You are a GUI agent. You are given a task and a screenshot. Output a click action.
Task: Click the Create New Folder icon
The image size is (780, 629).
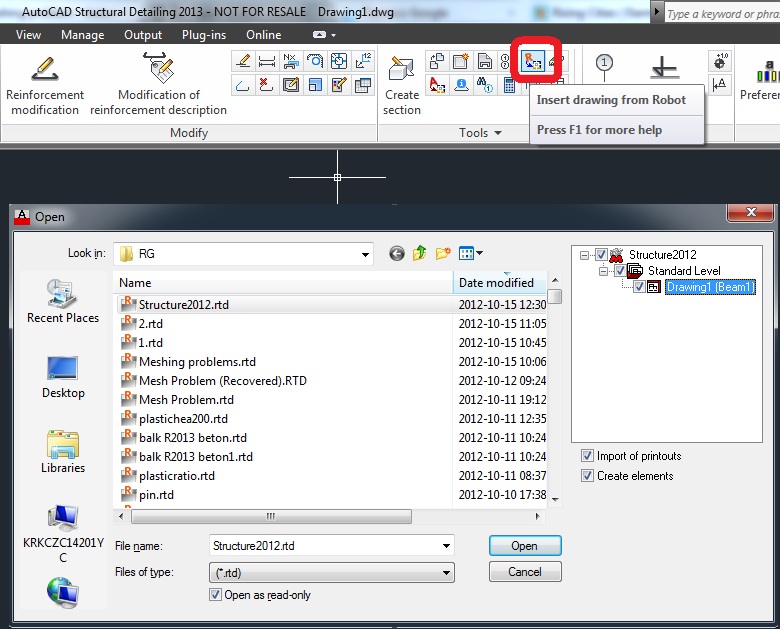pos(443,253)
